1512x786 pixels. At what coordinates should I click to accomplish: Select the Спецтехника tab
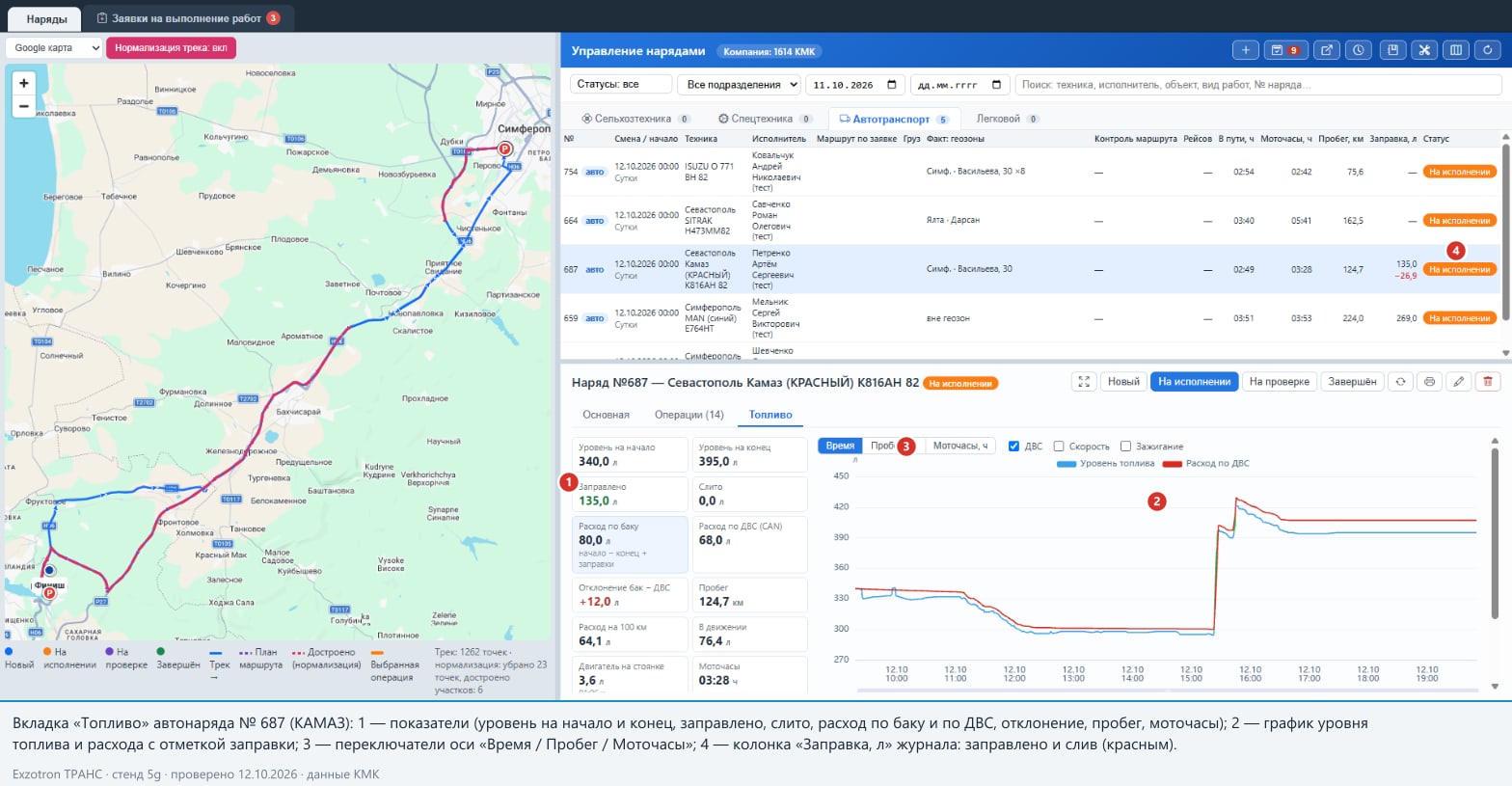766,119
